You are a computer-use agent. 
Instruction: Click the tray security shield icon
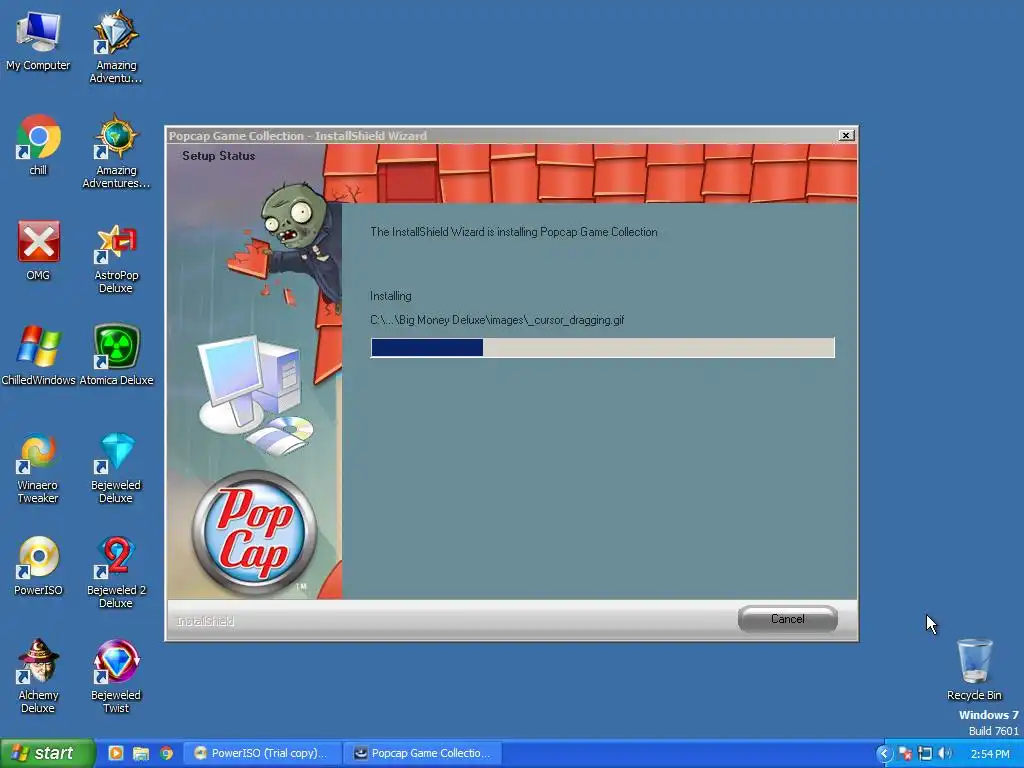pyautogui.click(x=904, y=754)
